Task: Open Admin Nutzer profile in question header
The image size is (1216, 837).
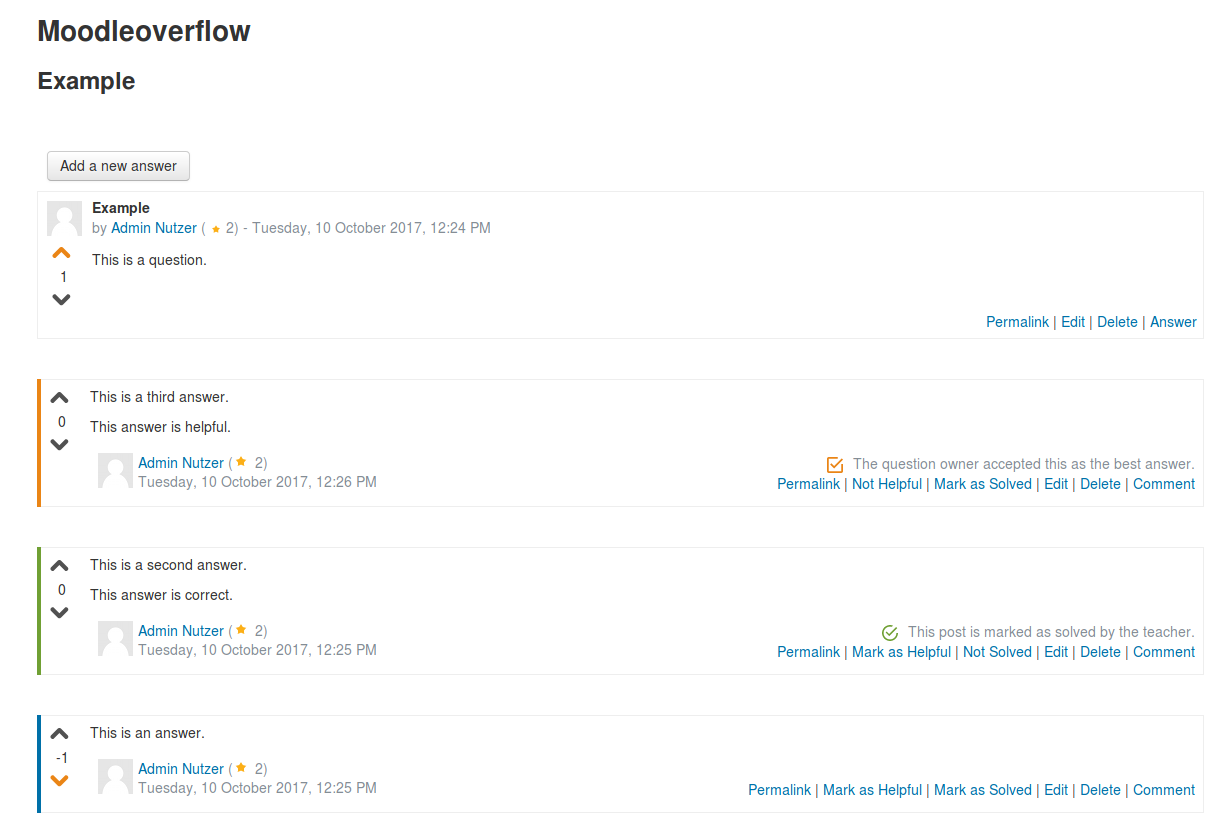Action: [x=154, y=228]
